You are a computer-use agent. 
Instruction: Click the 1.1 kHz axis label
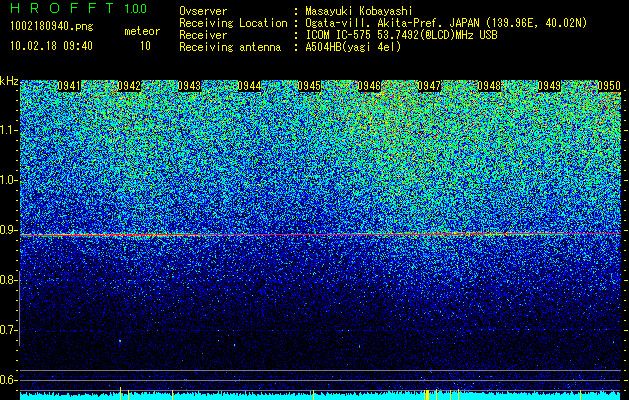click(x=7, y=130)
